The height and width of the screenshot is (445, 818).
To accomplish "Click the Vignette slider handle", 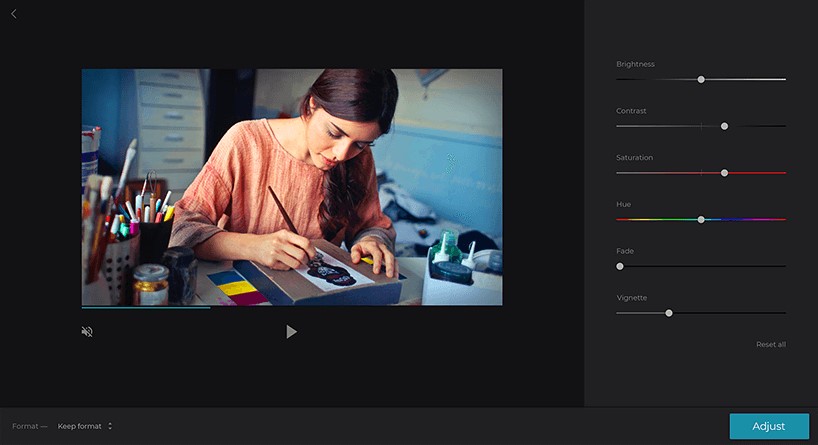I will point(669,313).
